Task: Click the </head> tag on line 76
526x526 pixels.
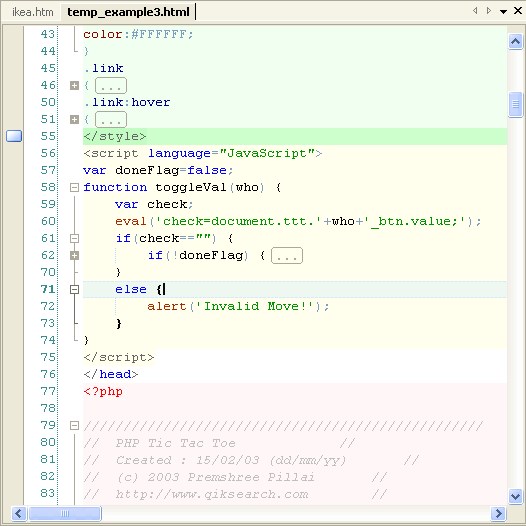Action: tap(111, 374)
